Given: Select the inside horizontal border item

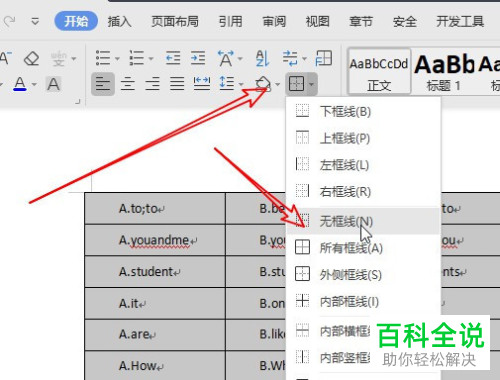Looking at the screenshot, I should tap(332, 331).
